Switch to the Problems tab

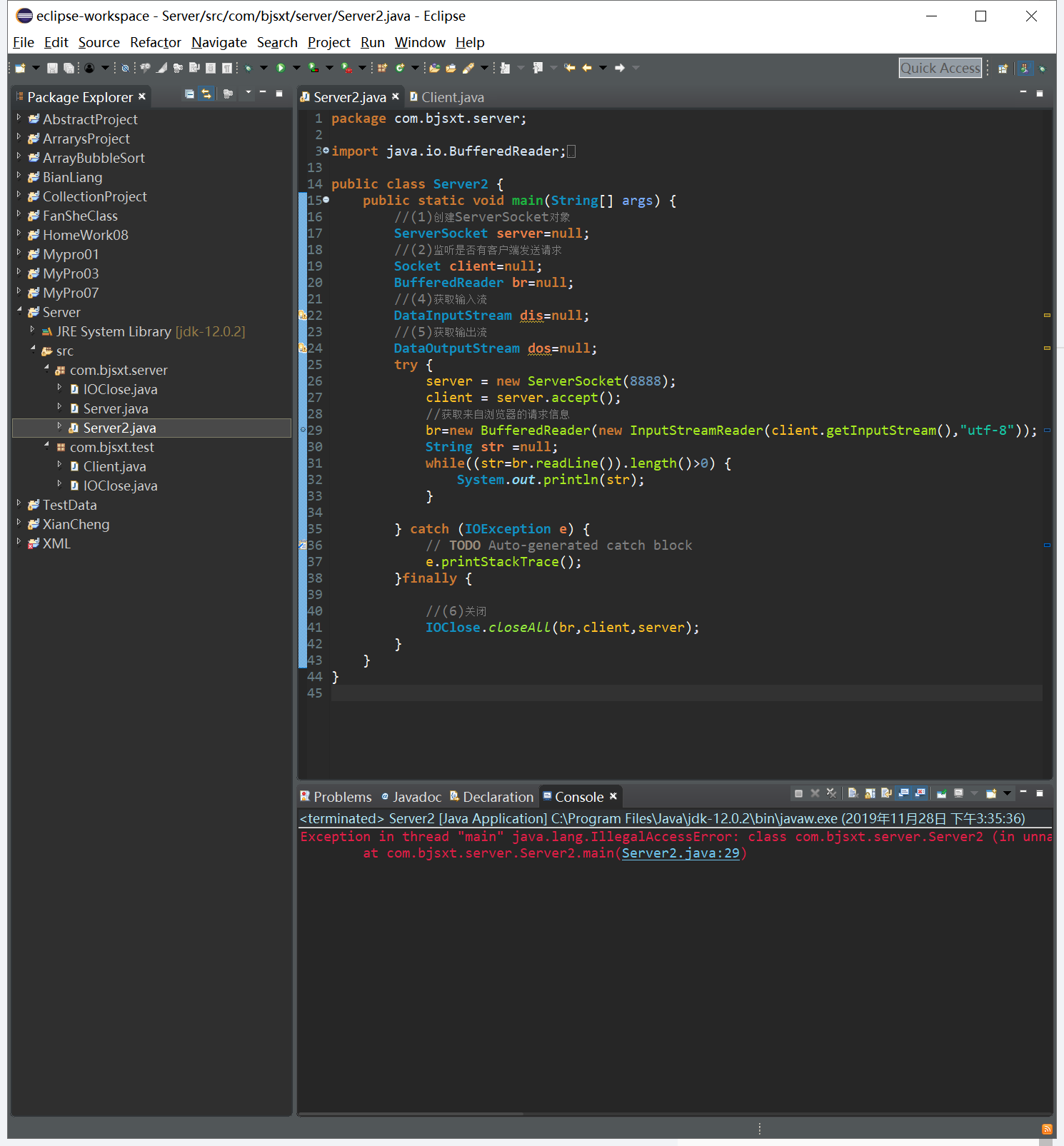[x=336, y=797]
